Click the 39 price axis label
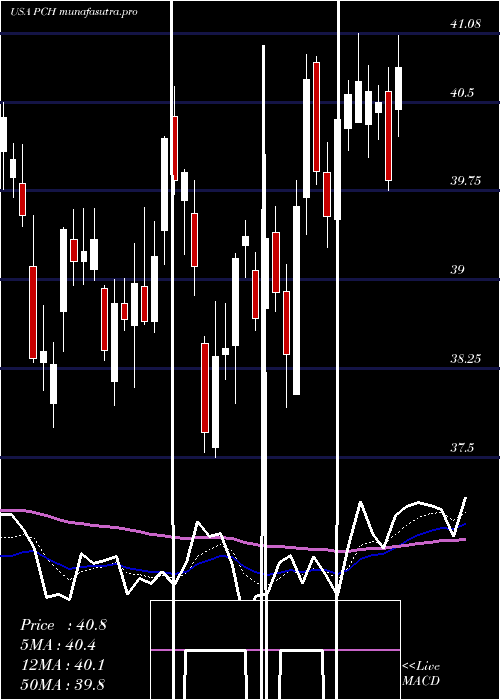This screenshot has width=500, height=700. (x=458, y=270)
